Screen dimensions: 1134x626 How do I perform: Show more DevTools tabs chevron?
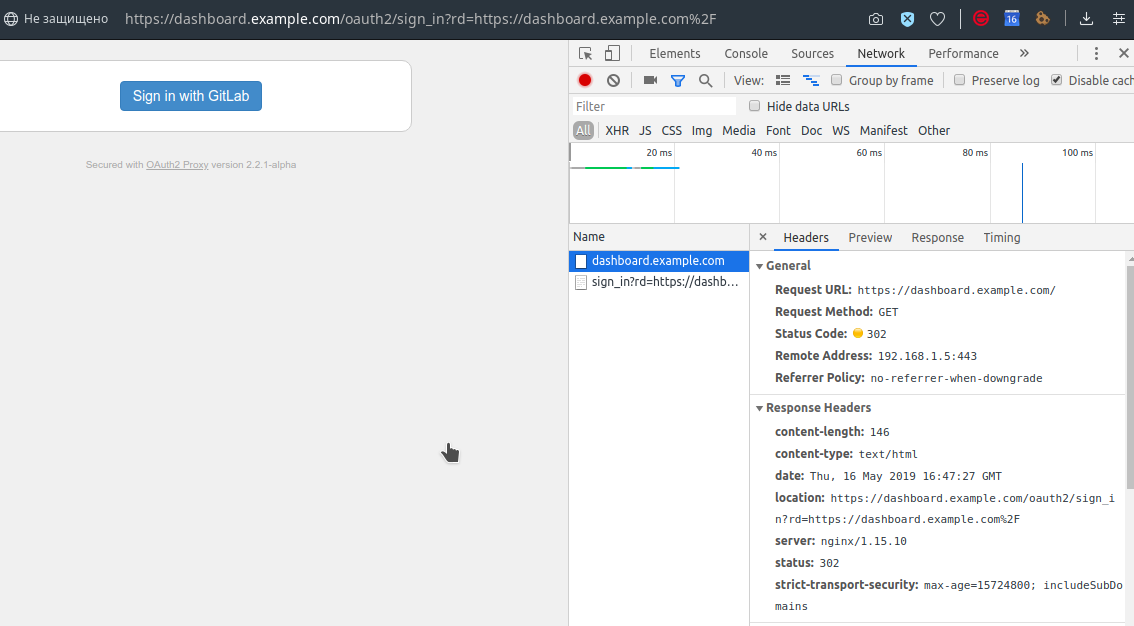pos(1024,53)
